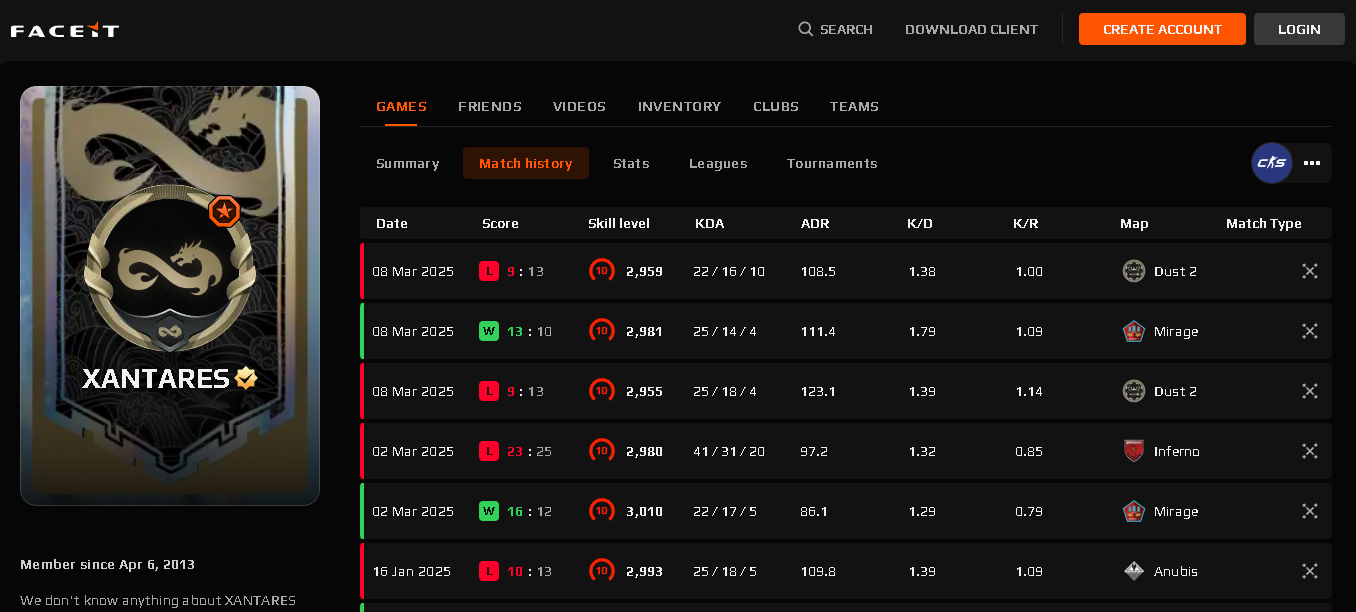Viewport: 1356px width, 612px height.
Task: Click the Dust 2 map icon, 2,959 row
Action: coord(1133,271)
